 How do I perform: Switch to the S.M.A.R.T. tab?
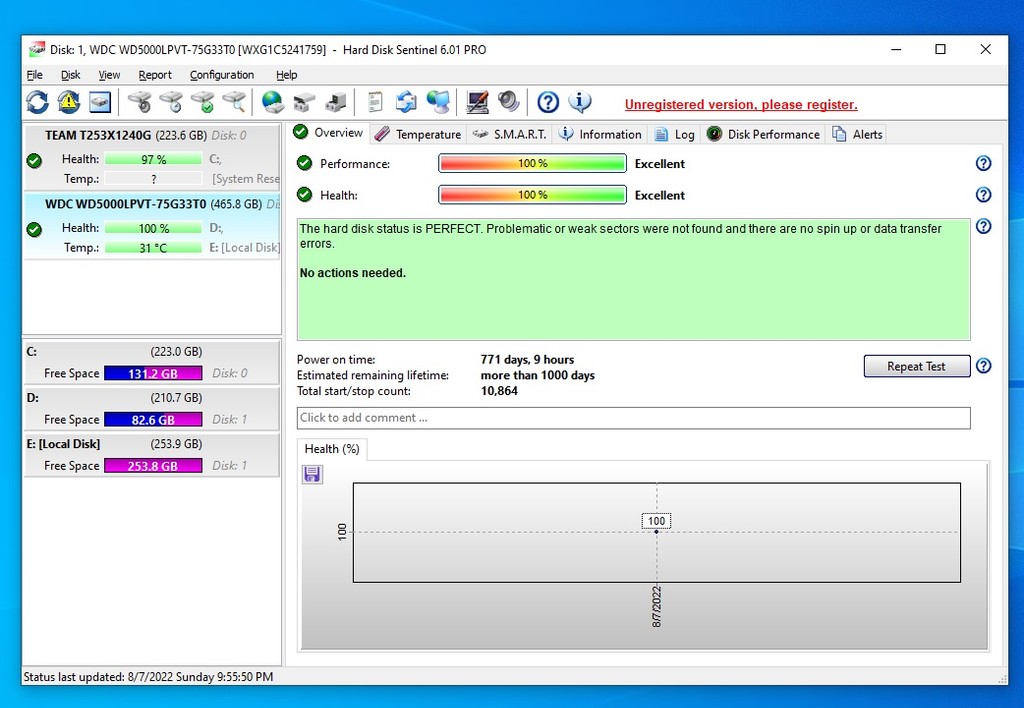[x=510, y=134]
